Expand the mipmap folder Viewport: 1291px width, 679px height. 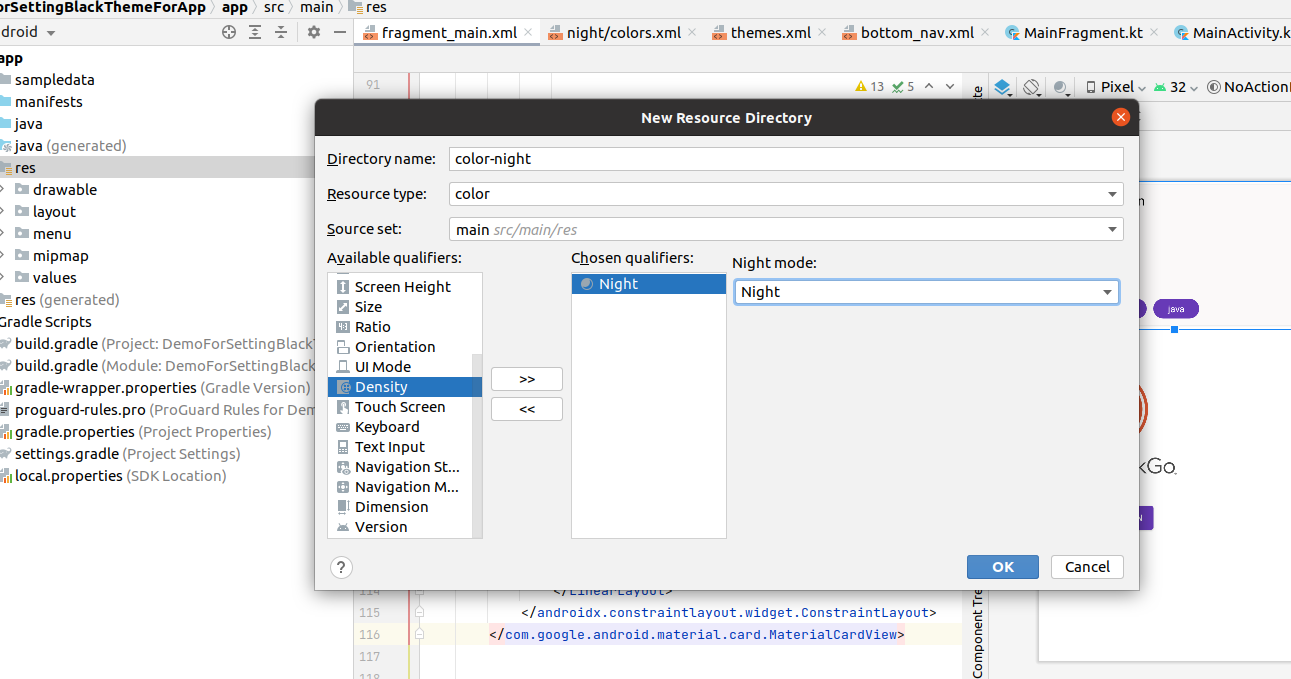[3, 255]
